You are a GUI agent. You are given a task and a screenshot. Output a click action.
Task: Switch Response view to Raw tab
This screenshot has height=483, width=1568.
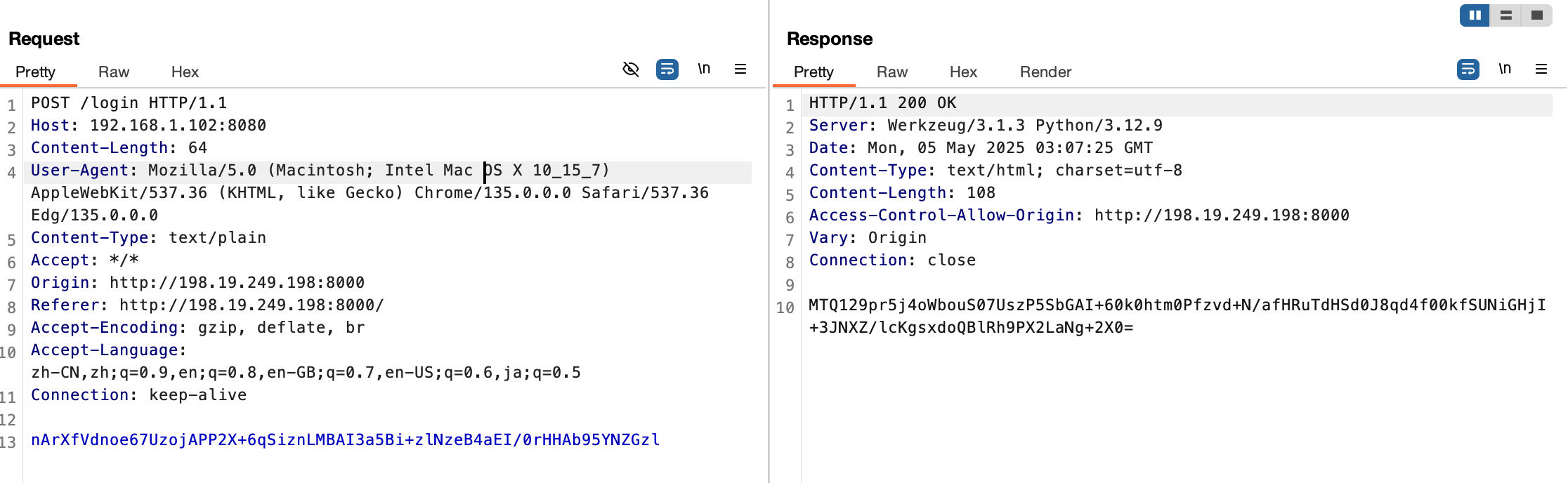coord(892,72)
